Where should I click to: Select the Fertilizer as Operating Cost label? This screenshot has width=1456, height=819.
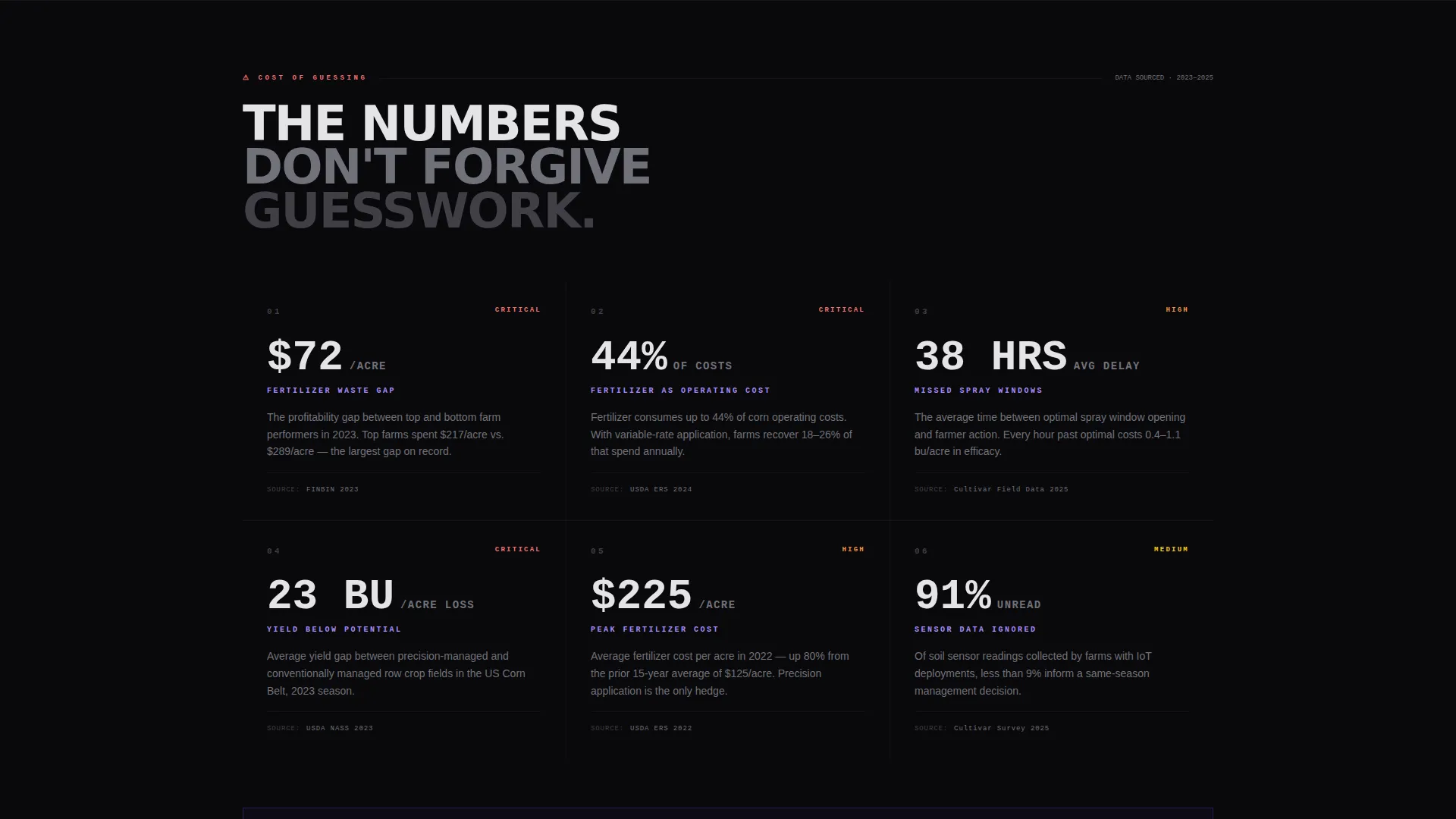(x=680, y=391)
